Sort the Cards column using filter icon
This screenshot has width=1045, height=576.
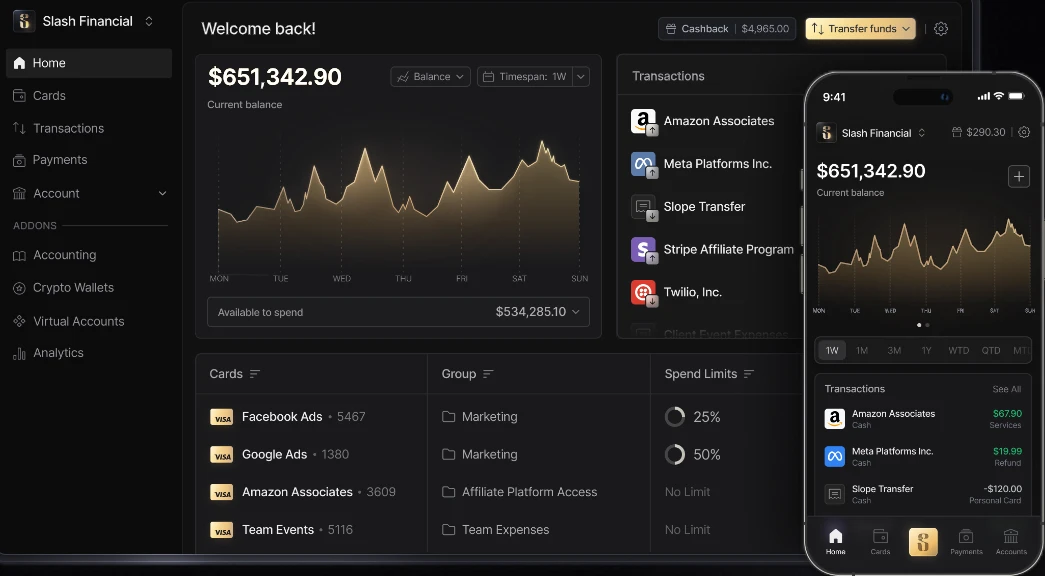tap(255, 374)
